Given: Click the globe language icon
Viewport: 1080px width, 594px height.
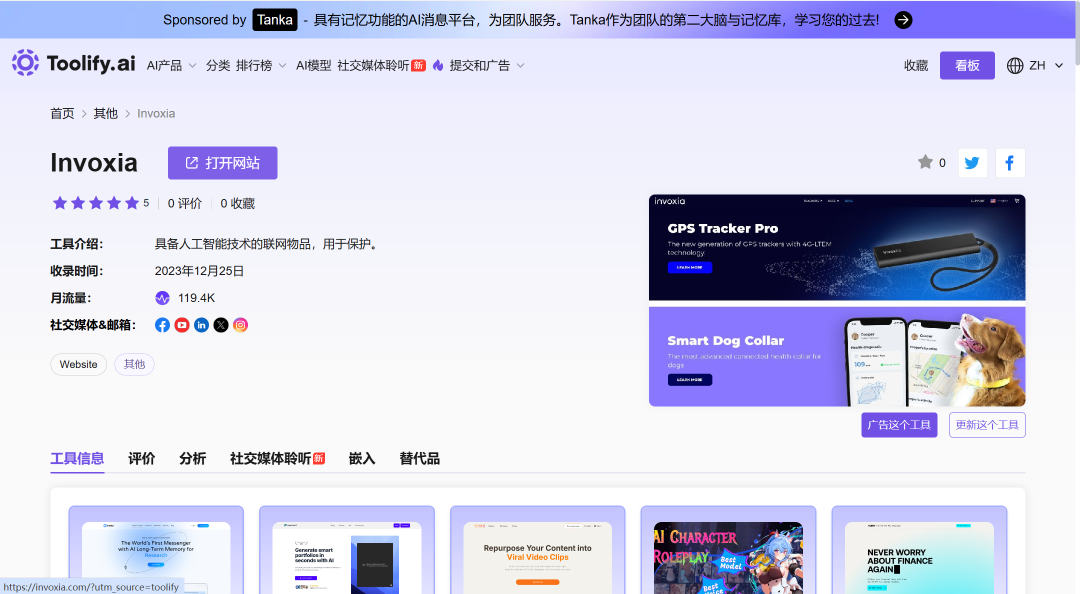Looking at the screenshot, I should [1015, 65].
